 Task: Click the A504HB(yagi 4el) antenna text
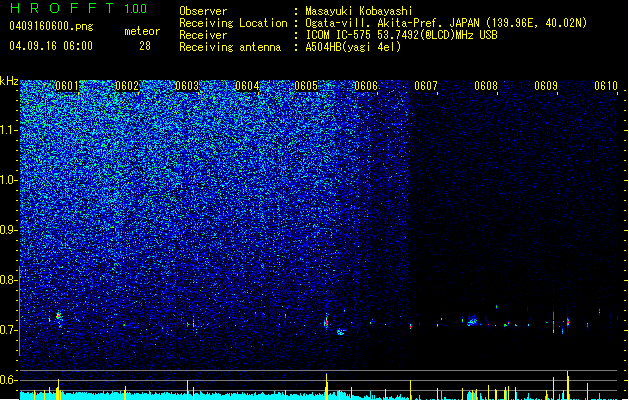[x=353, y=47]
